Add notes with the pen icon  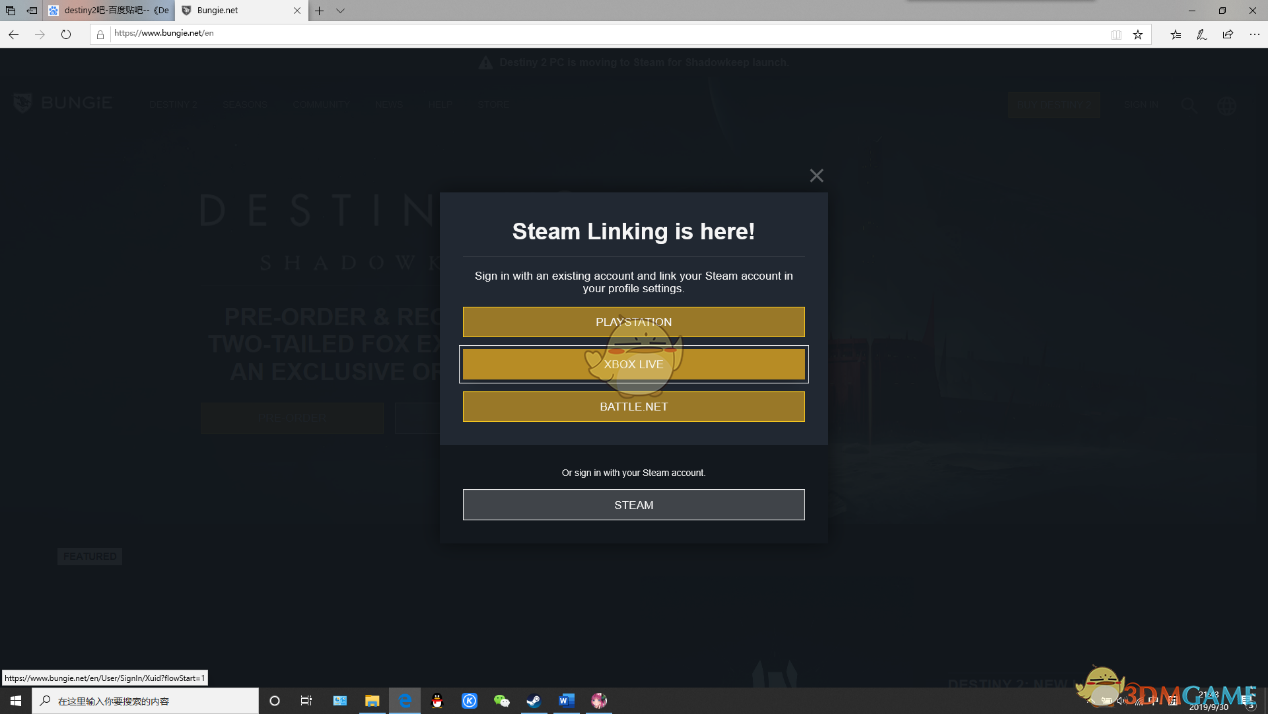[1201, 34]
